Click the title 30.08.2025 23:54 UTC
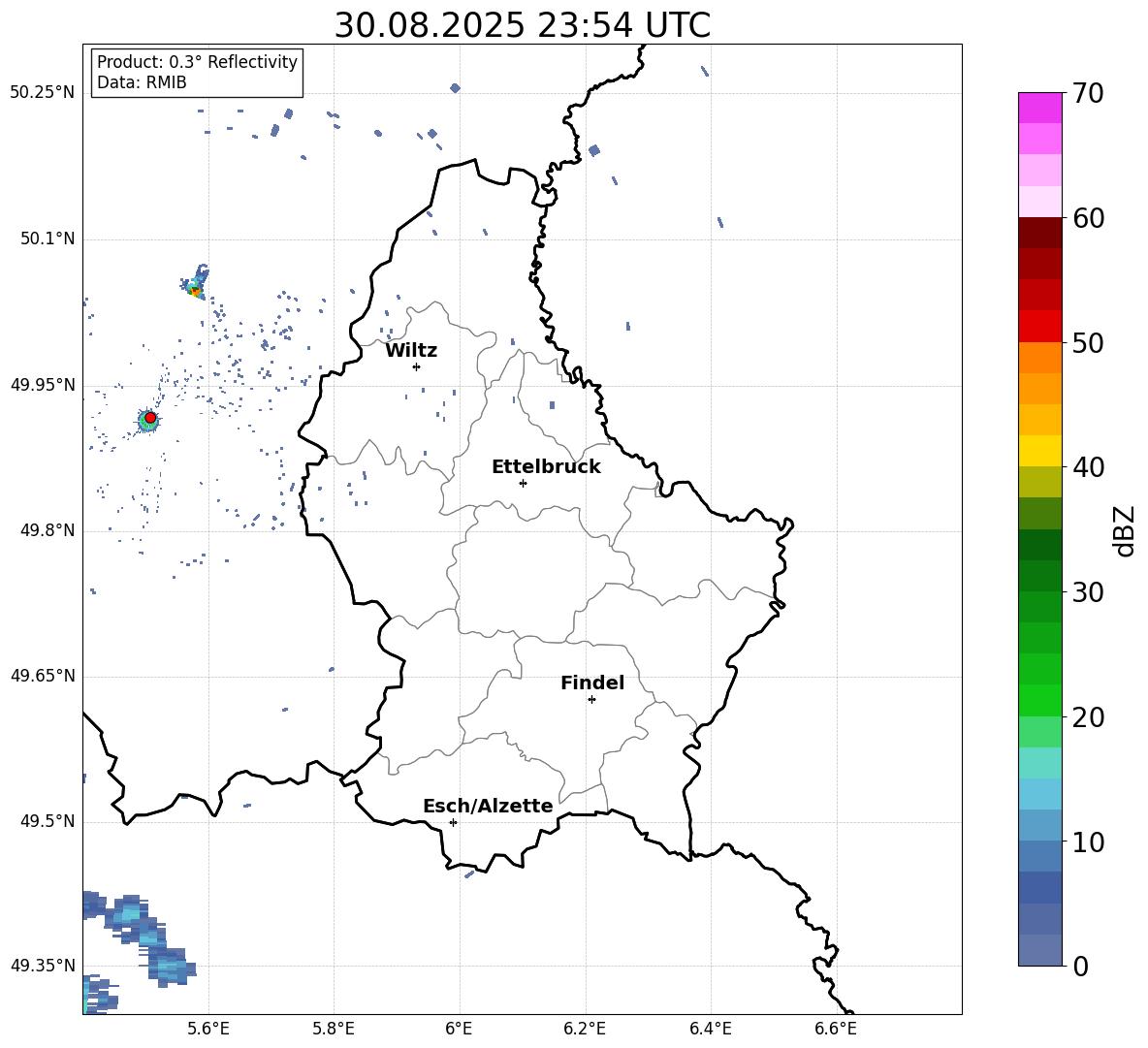Viewport: 1148px width, 1048px height. tap(522, 25)
